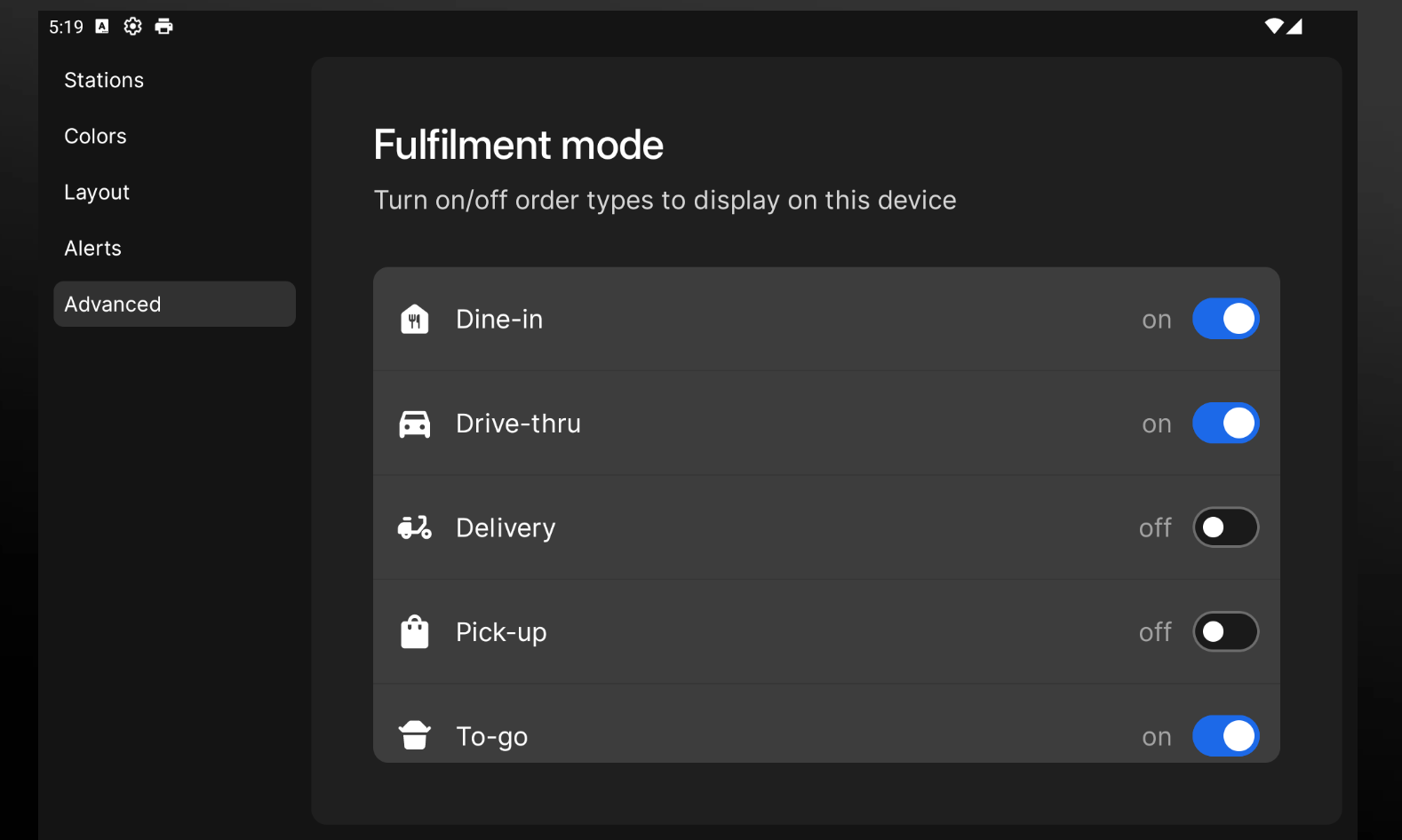1402x840 pixels.
Task: Click the Drive-thru car icon
Action: (x=414, y=424)
